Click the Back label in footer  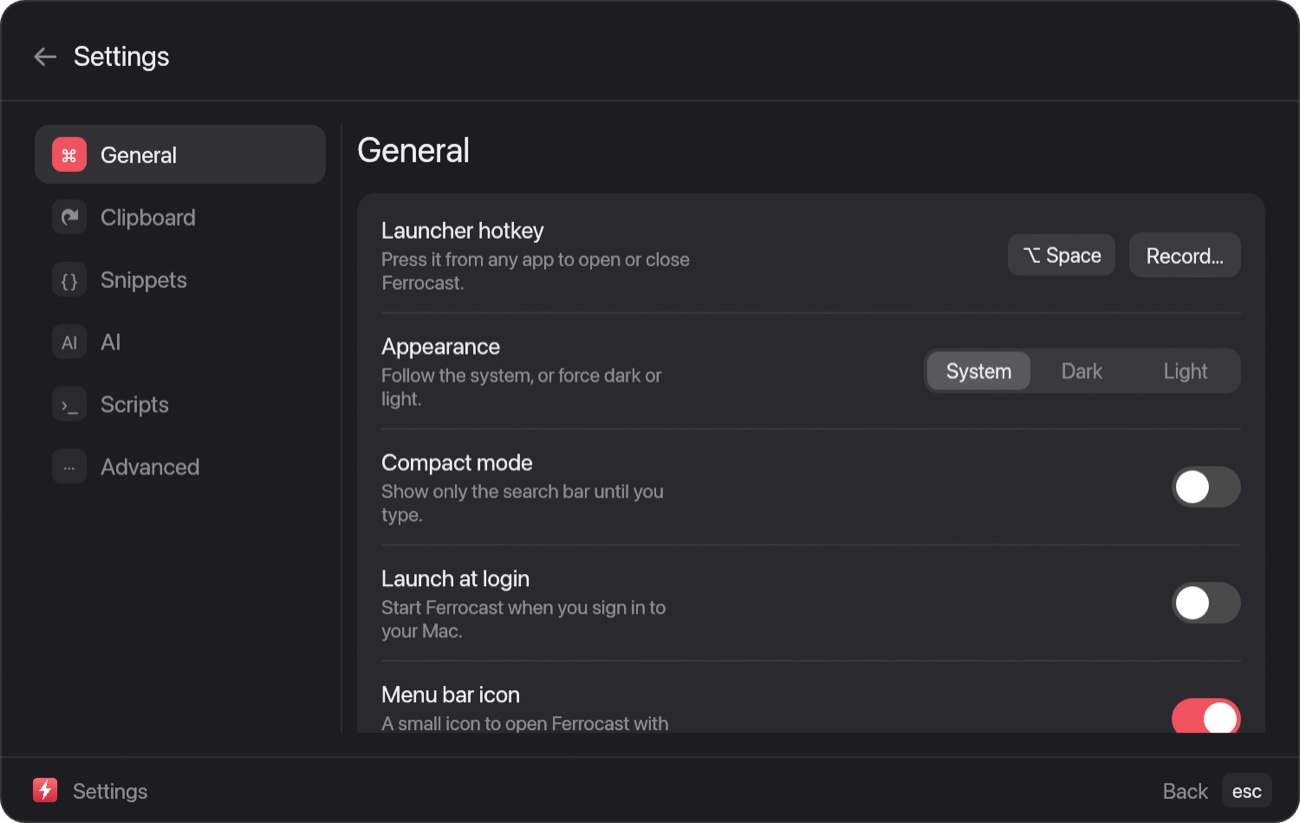(x=1186, y=791)
